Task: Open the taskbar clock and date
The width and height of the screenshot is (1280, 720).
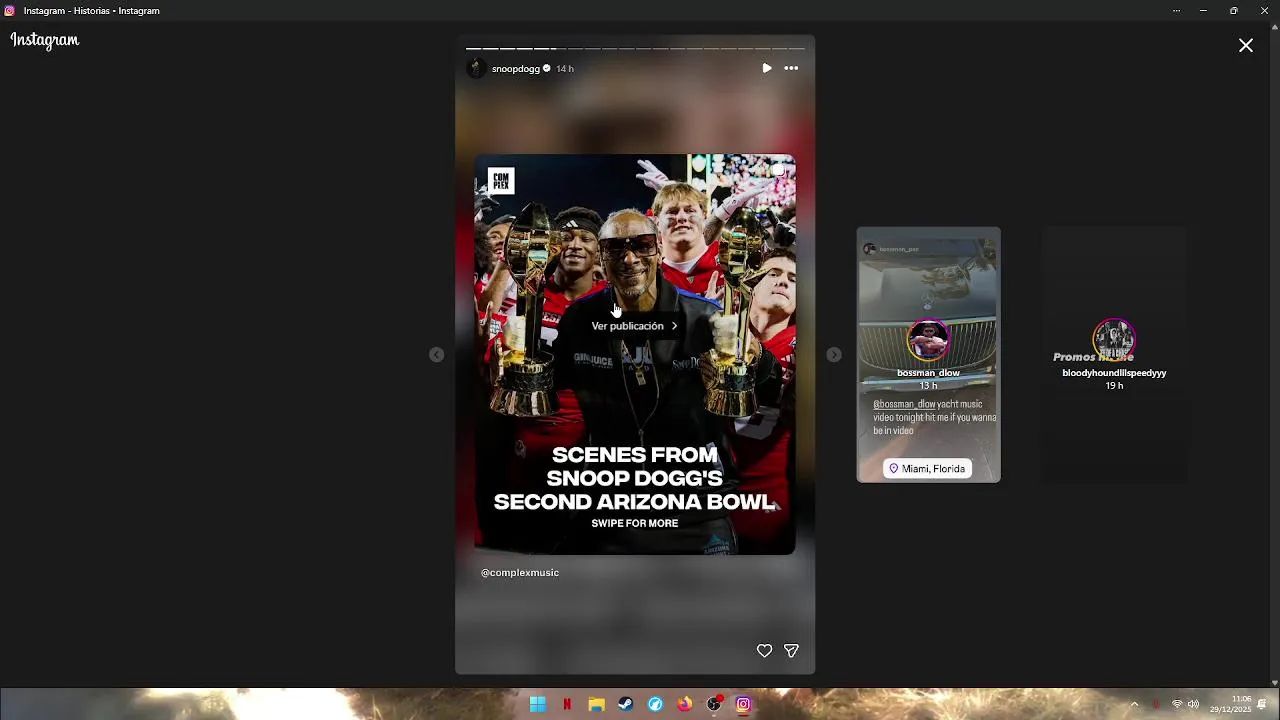Action: [x=1231, y=704]
